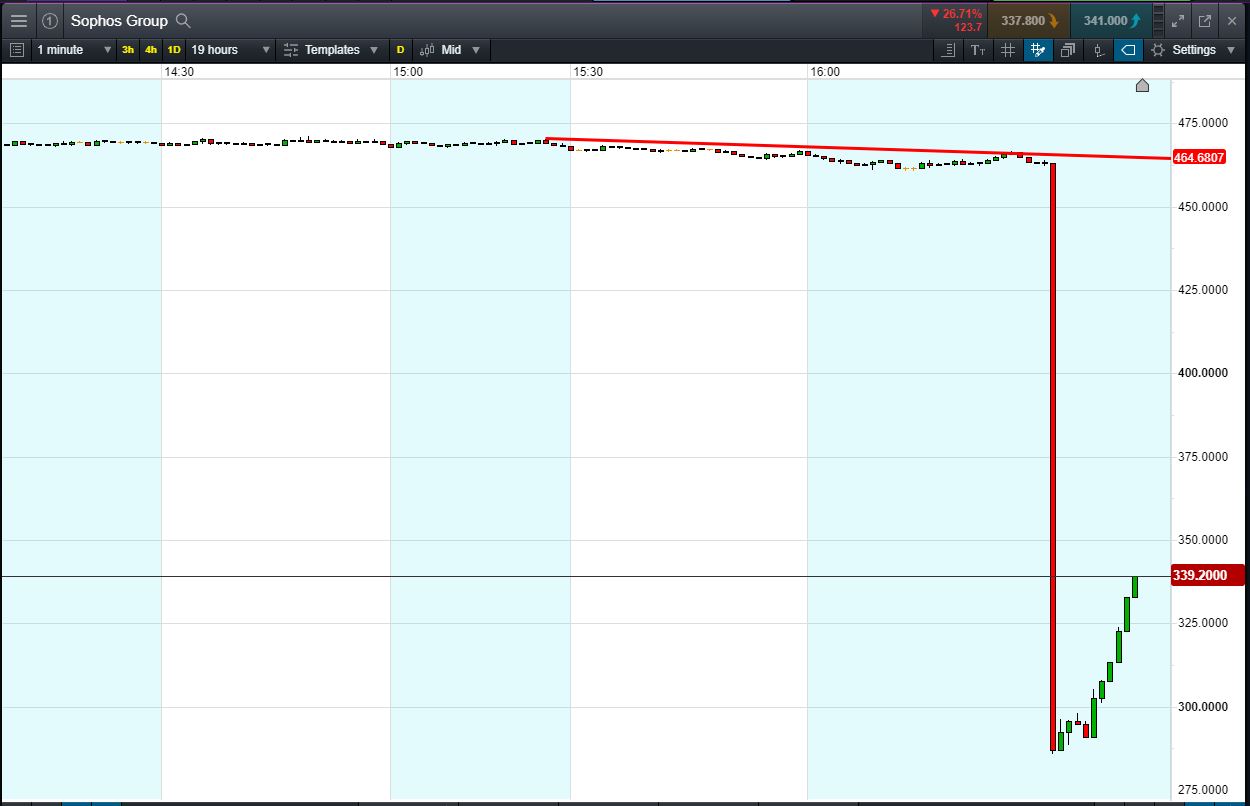Pop out the chart into a new window

(x=1205, y=20)
